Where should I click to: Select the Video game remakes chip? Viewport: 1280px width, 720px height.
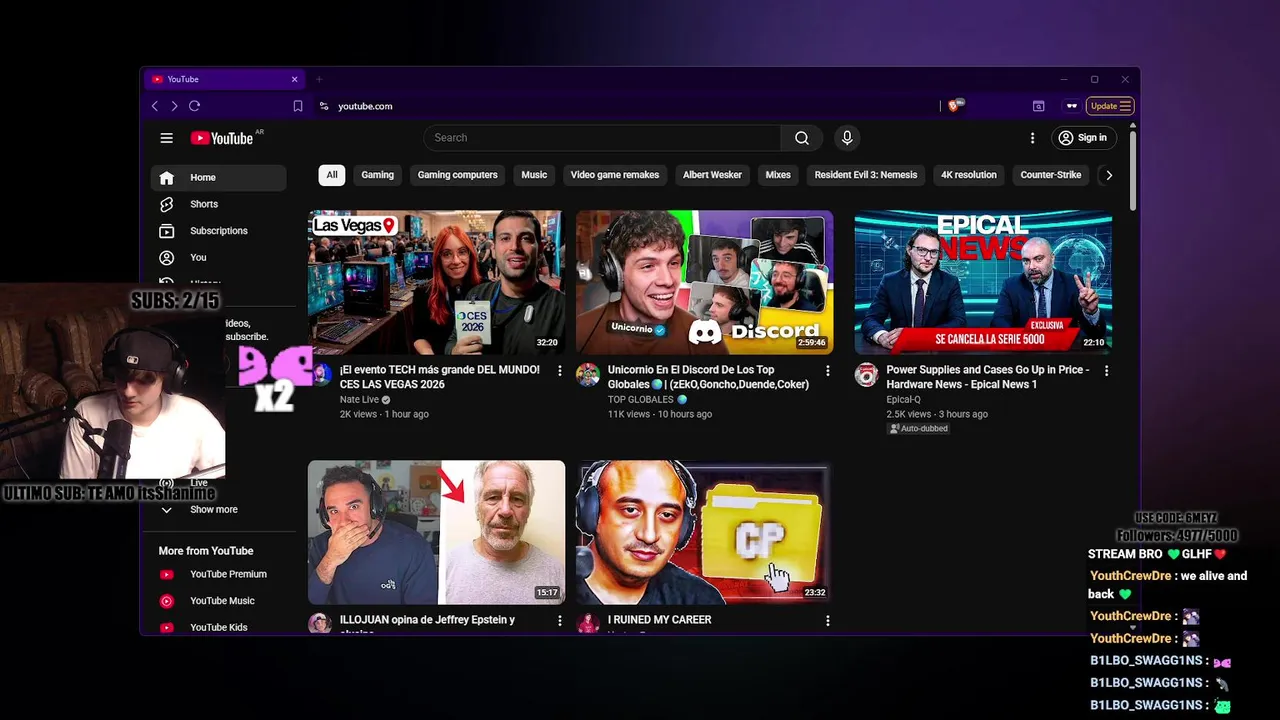(615, 175)
